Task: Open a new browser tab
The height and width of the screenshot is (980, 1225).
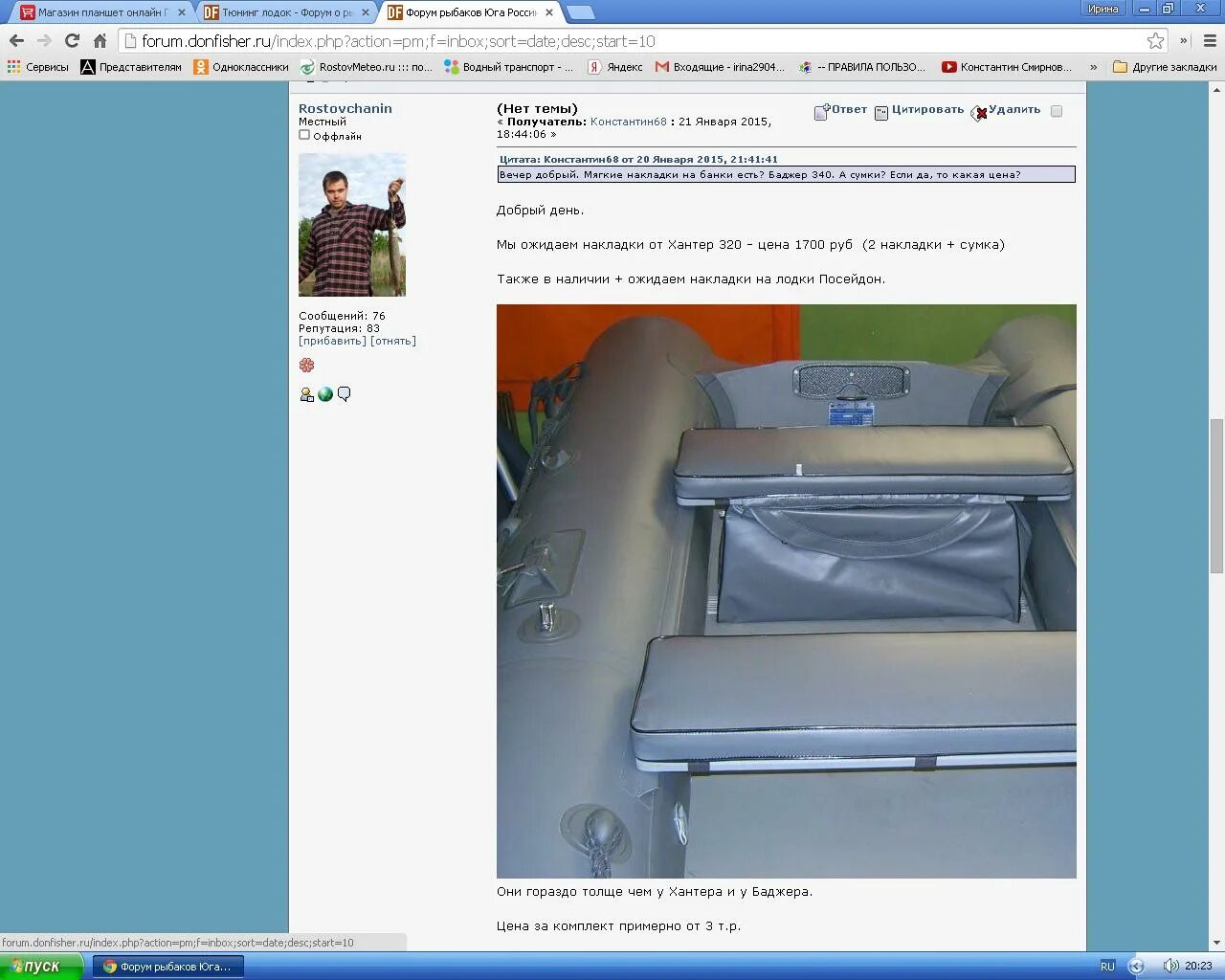Action: pos(581,12)
